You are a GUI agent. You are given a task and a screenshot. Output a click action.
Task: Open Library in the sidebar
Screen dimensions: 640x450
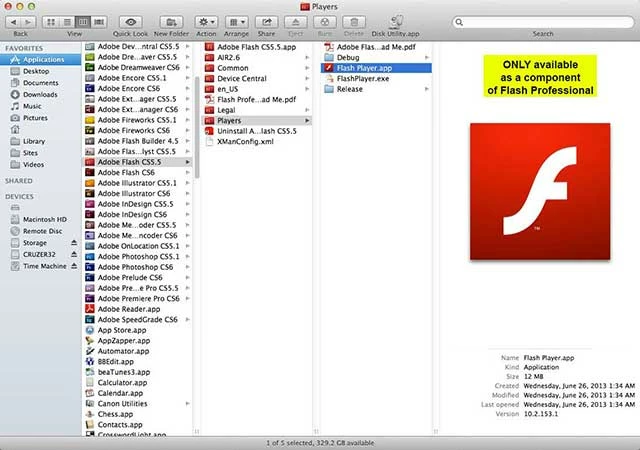click(x=34, y=141)
